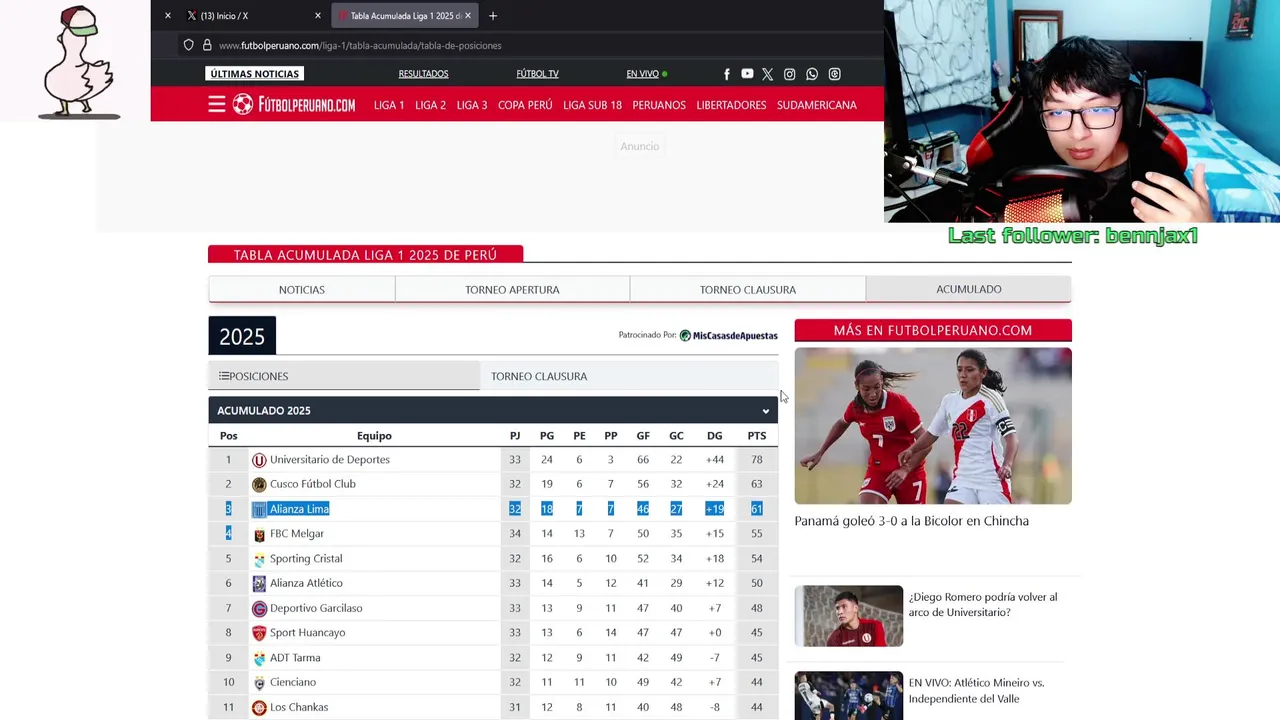
Task: Click the Más en Futbolperuano.com header
Action: pos(933,330)
